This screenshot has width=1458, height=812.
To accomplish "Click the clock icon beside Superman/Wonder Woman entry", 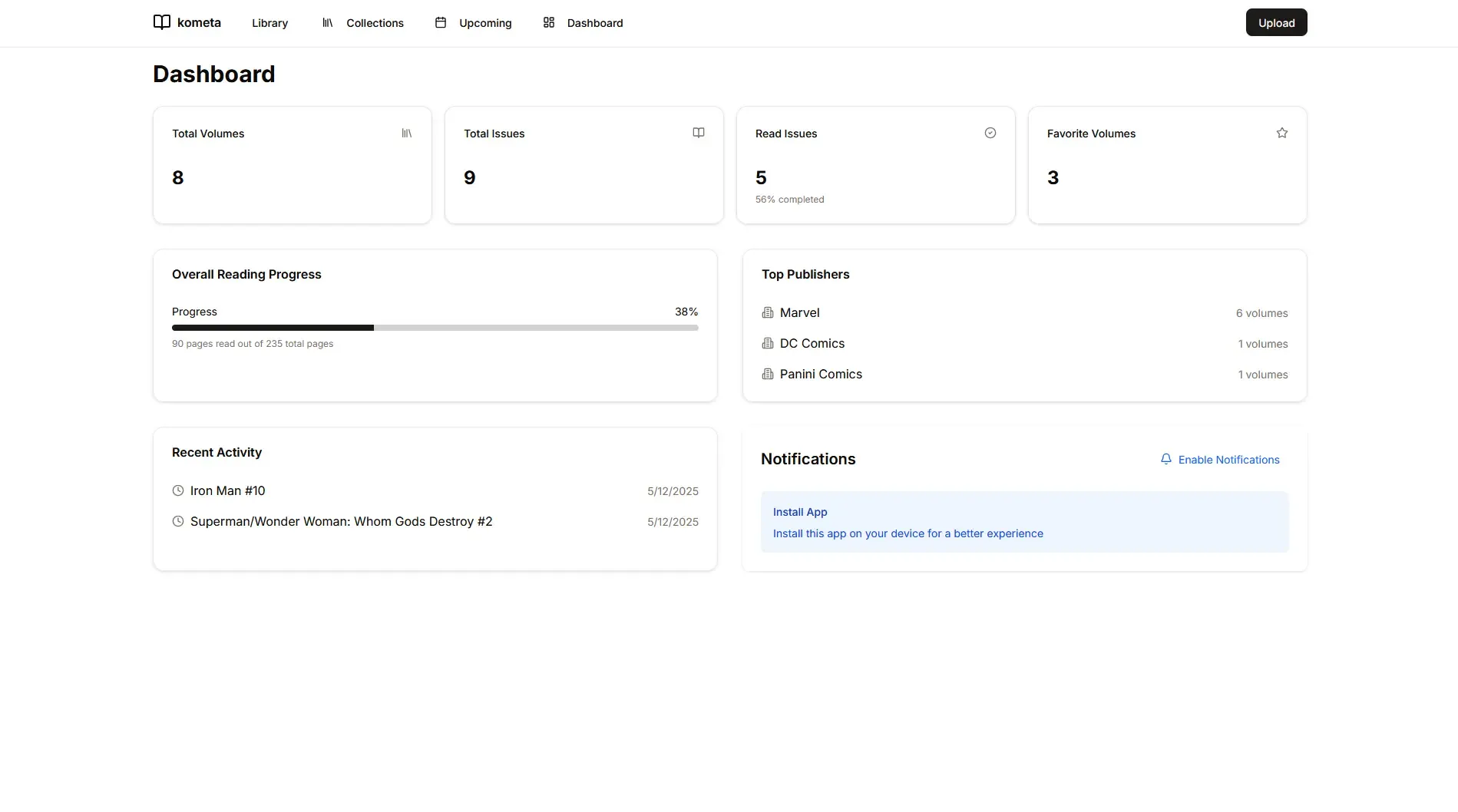I will click(178, 521).
